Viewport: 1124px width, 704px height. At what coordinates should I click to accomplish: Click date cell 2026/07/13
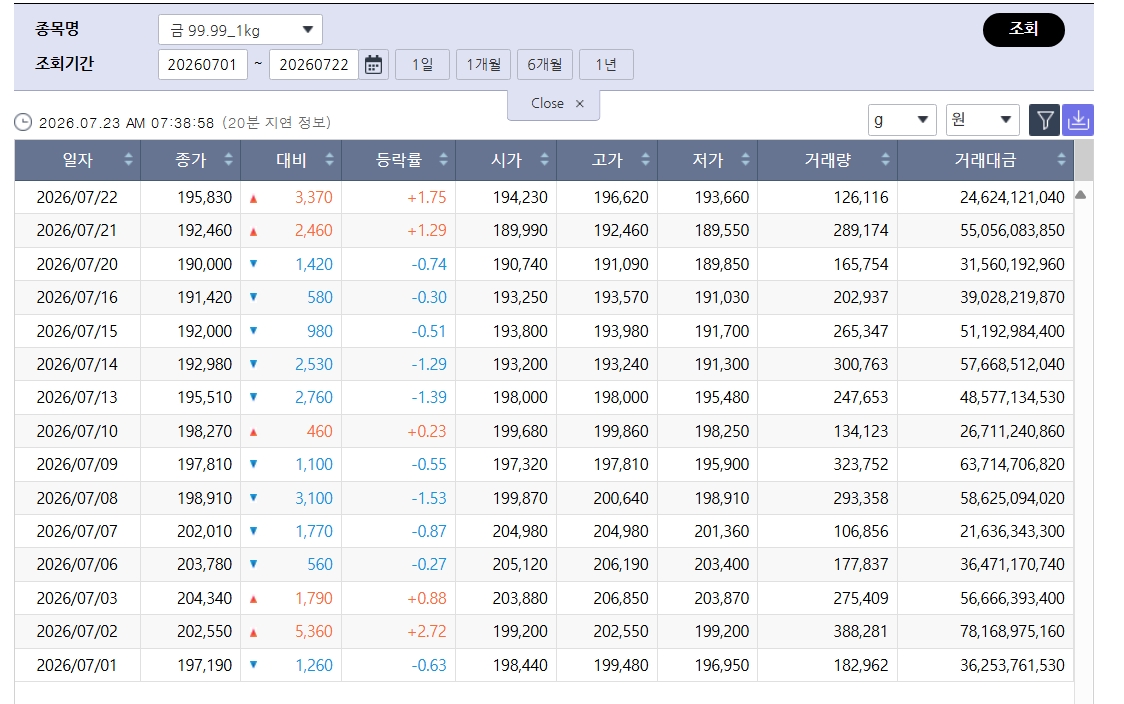tap(77, 397)
